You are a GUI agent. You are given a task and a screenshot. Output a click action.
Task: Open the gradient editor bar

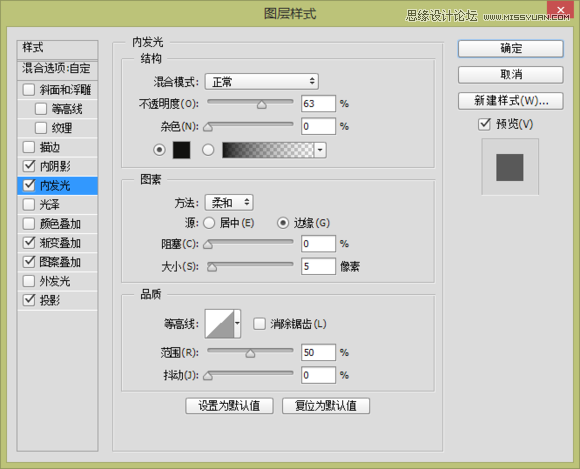click(x=268, y=150)
